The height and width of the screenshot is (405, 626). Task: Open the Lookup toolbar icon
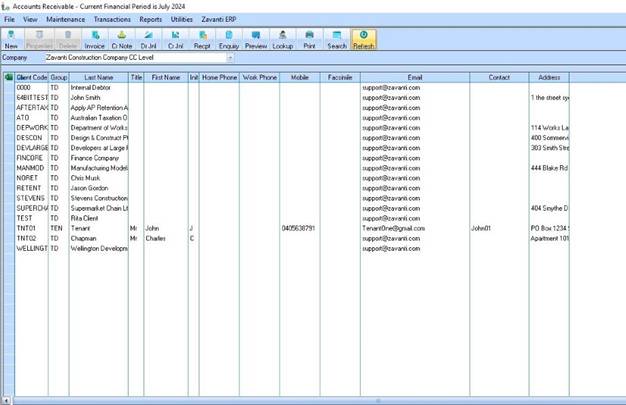click(x=283, y=39)
